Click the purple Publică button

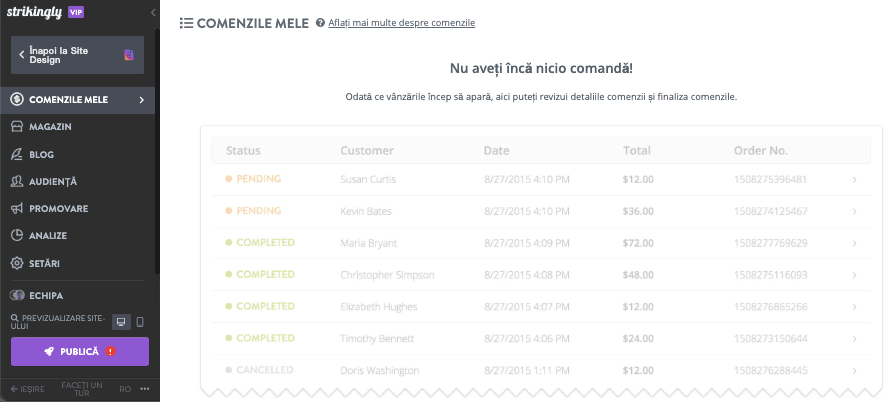(x=80, y=351)
